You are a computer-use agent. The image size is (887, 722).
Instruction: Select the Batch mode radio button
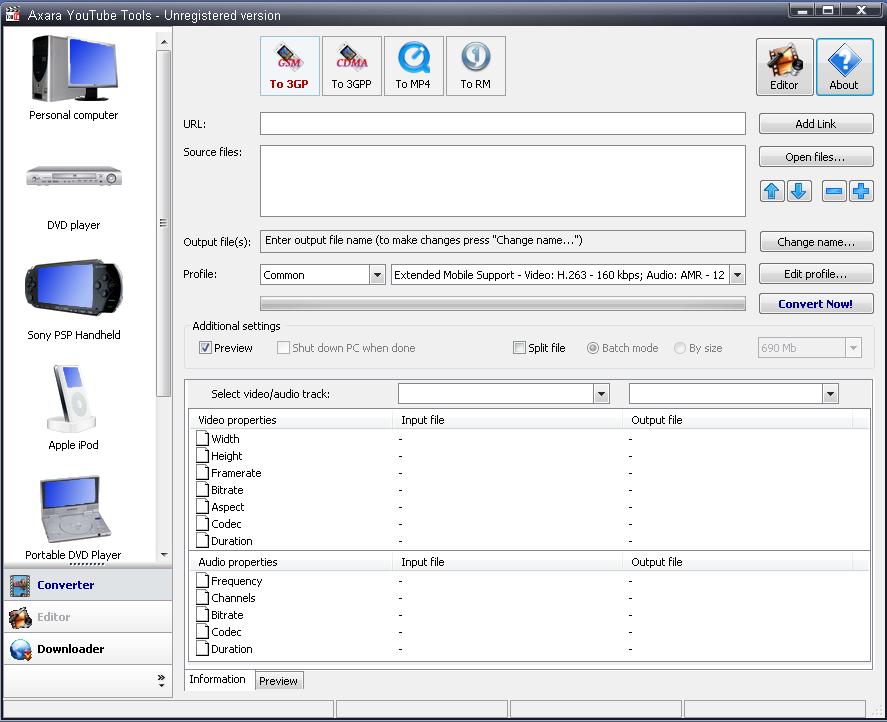click(592, 348)
